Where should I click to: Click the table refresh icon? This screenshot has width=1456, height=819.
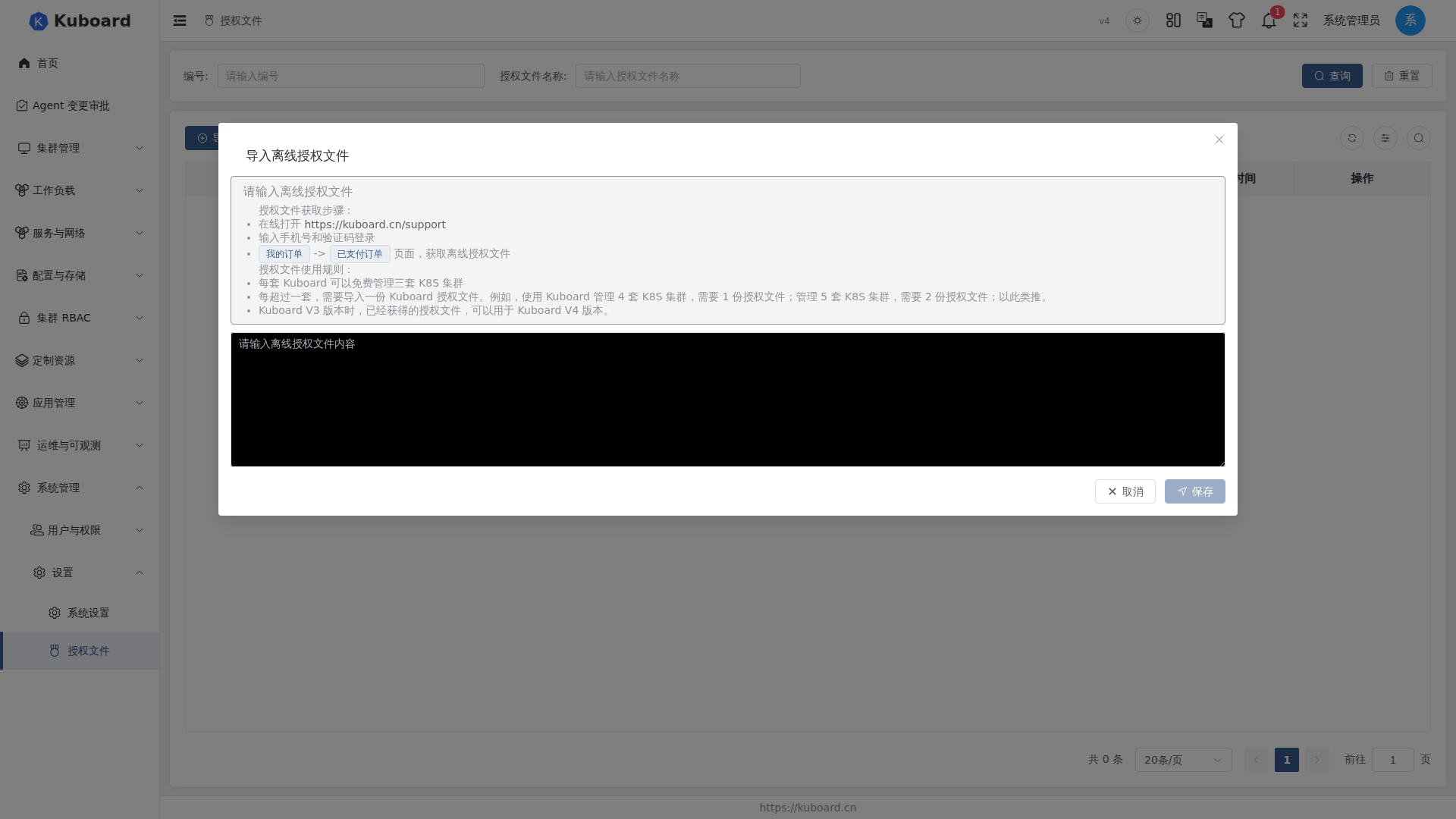(x=1352, y=138)
